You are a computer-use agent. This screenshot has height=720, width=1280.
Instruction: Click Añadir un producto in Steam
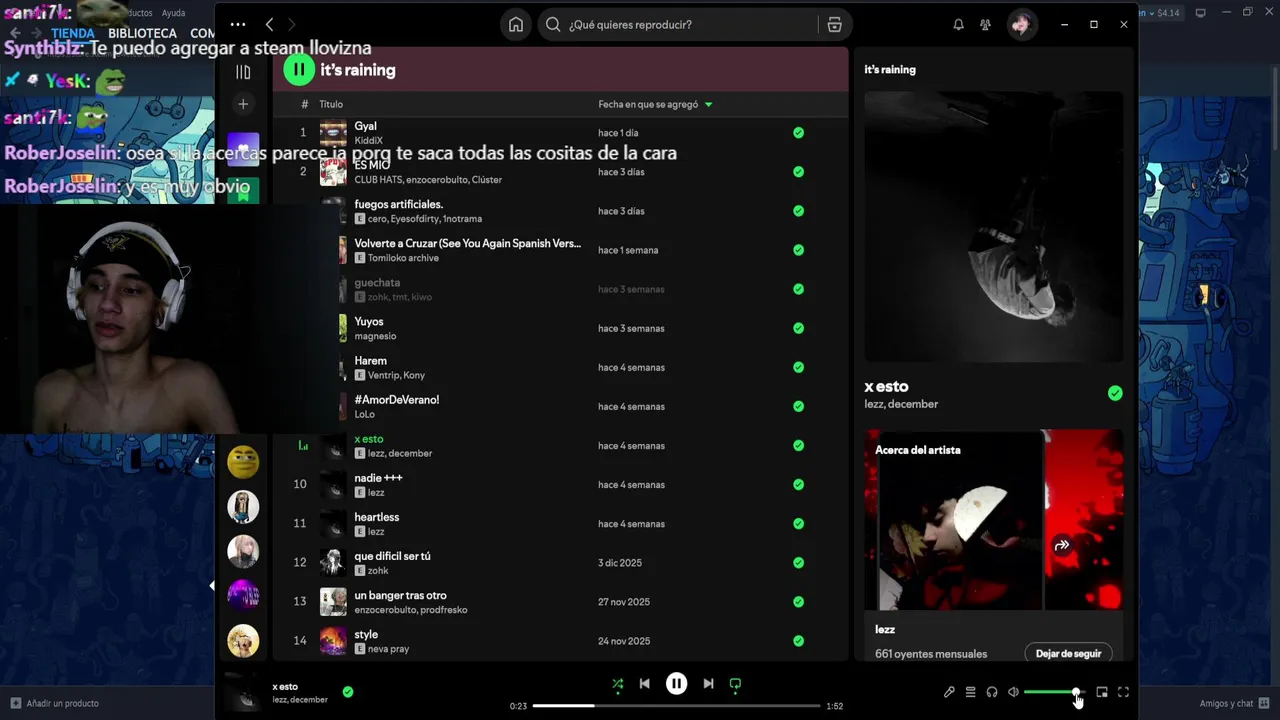tap(55, 703)
